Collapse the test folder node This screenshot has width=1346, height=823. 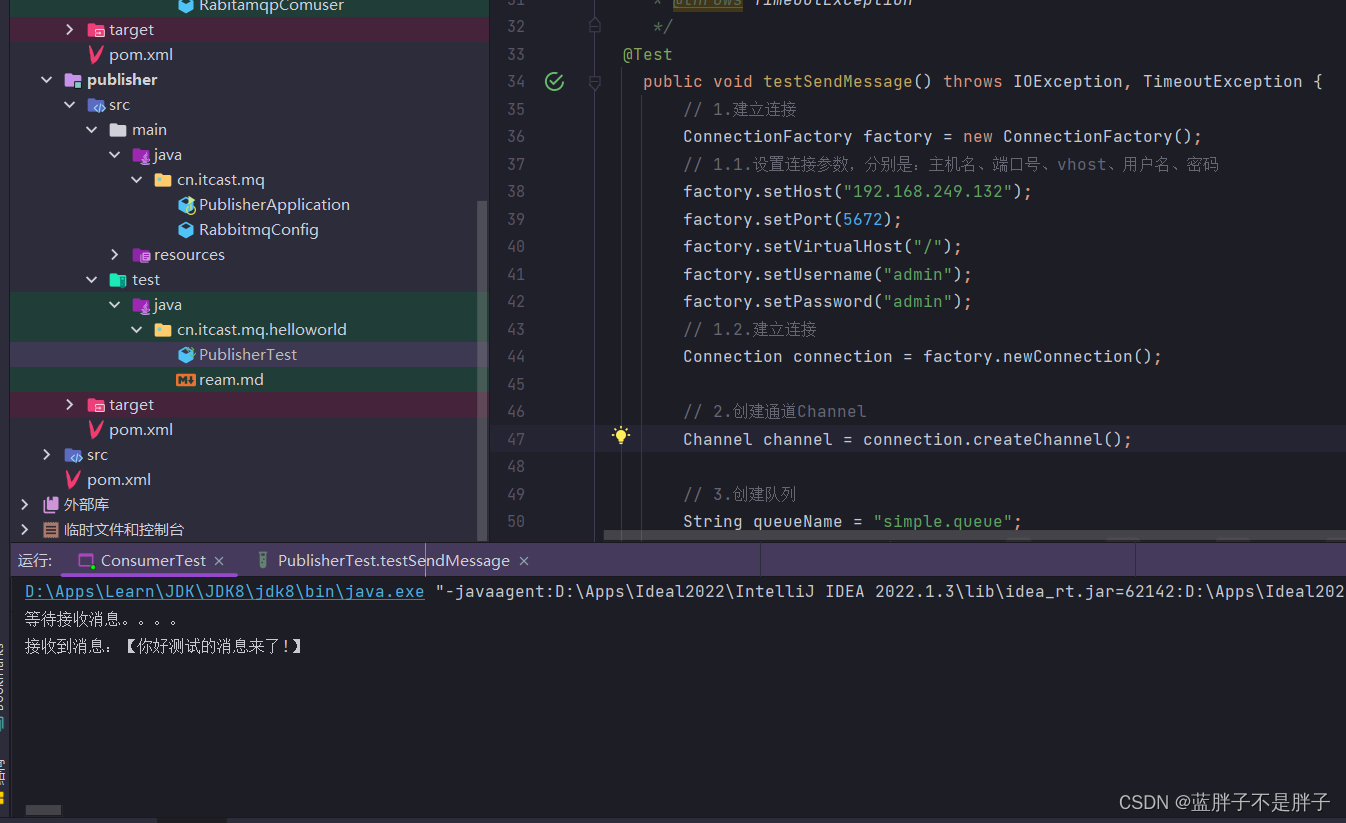[x=92, y=280]
